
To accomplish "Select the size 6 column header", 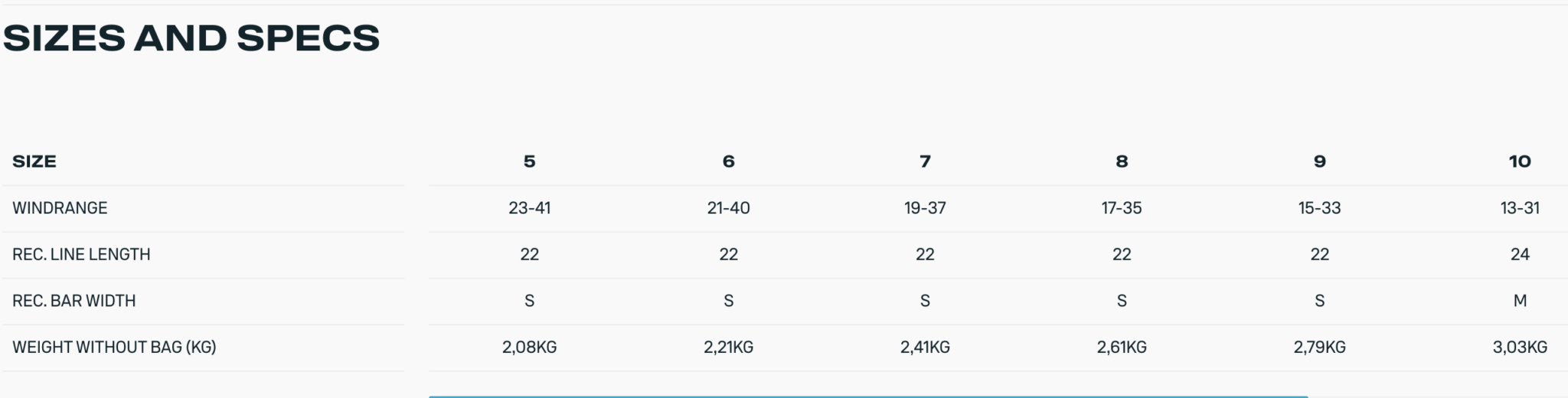I will point(728,161).
